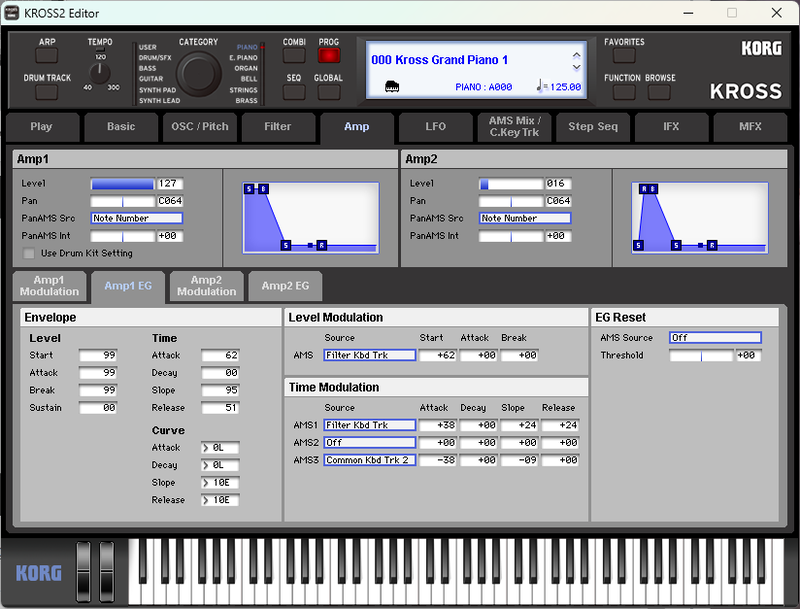Click the EG Reset Threshold slider
Screen dimensions: 800x609
tap(702, 356)
